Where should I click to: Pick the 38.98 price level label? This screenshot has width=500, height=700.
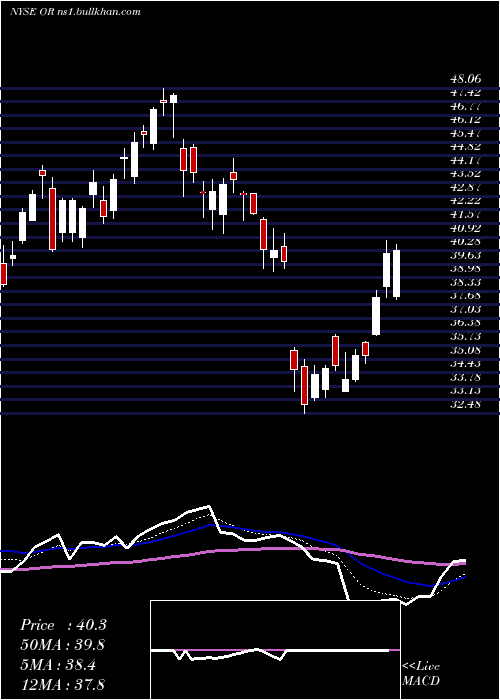(464, 269)
